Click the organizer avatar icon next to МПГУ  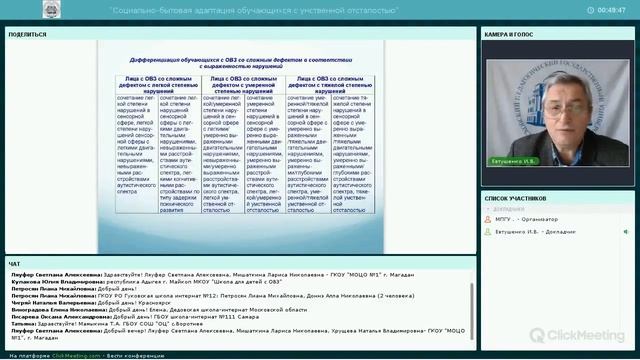click(x=487, y=220)
